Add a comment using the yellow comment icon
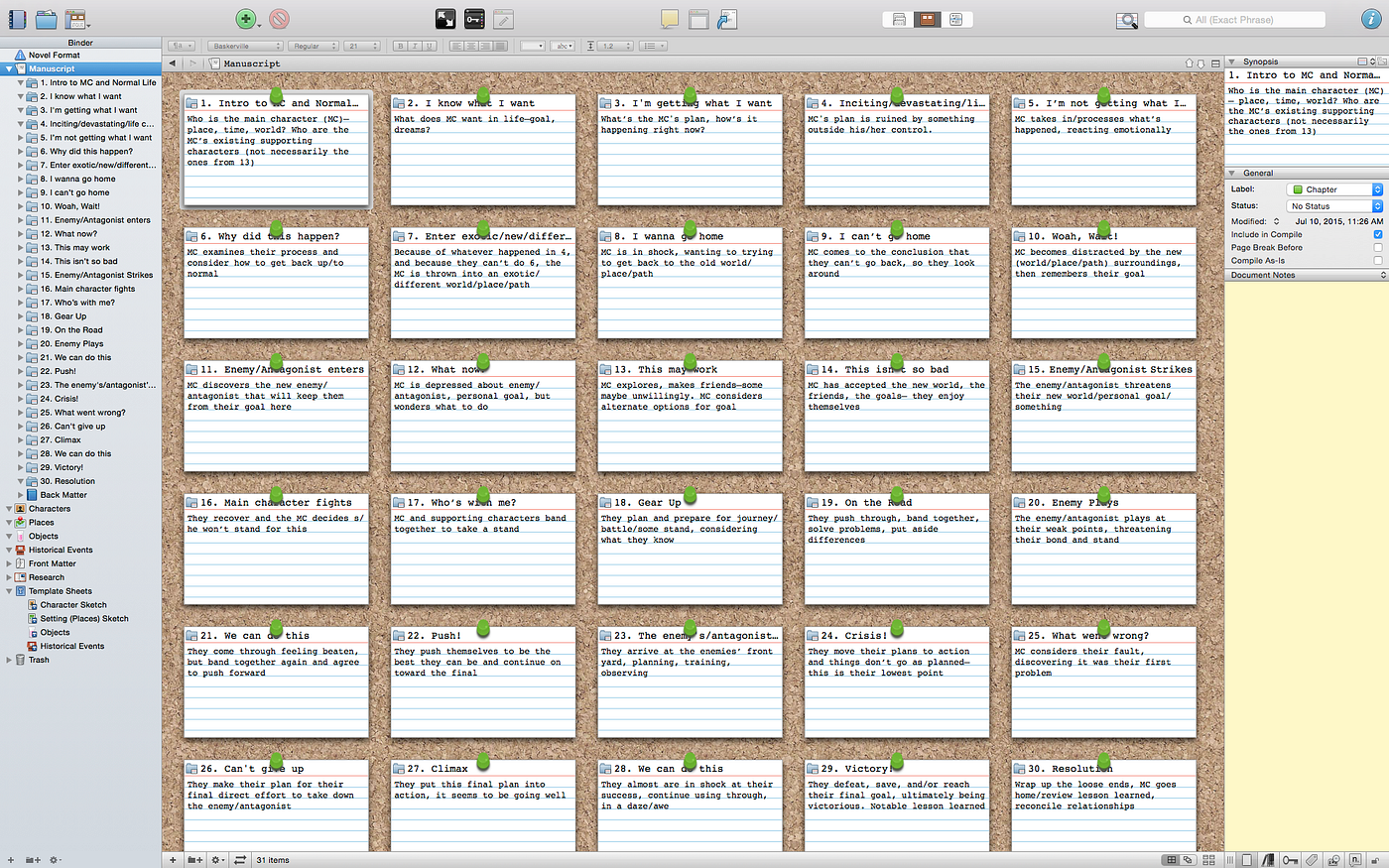The height and width of the screenshot is (868, 1389). click(670, 18)
